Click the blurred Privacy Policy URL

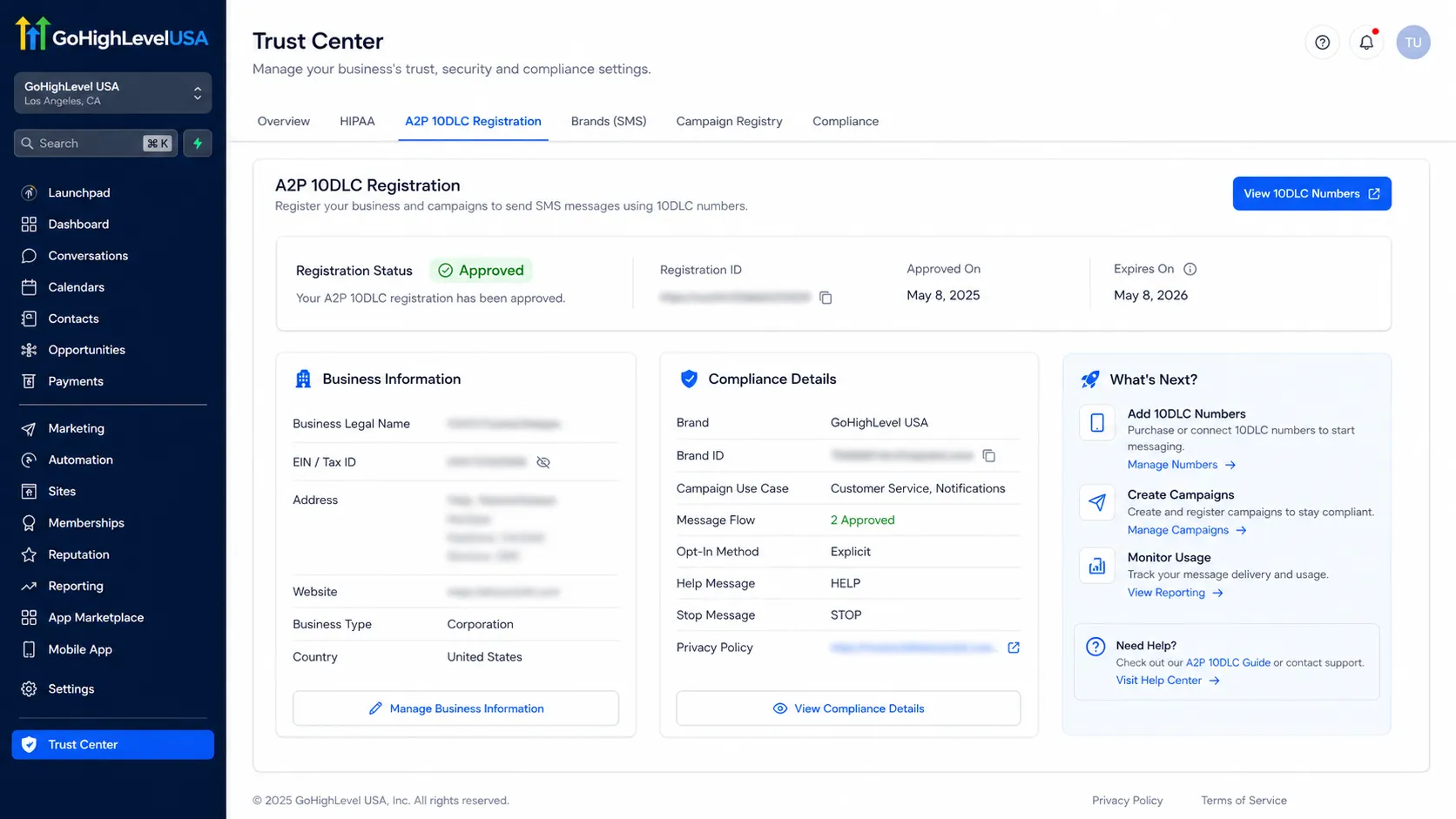point(912,648)
